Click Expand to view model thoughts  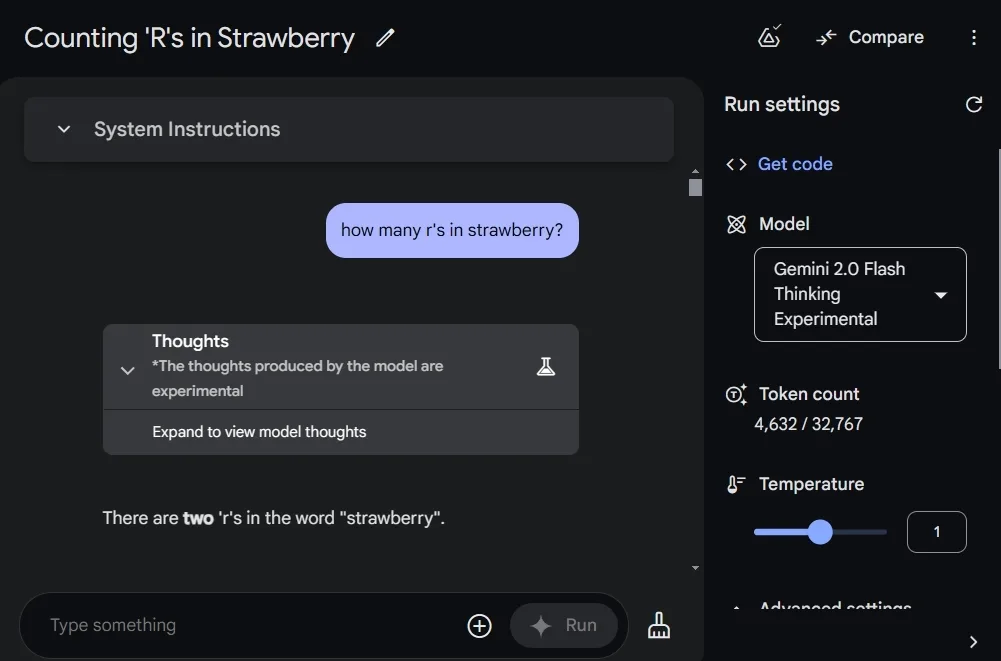click(259, 432)
